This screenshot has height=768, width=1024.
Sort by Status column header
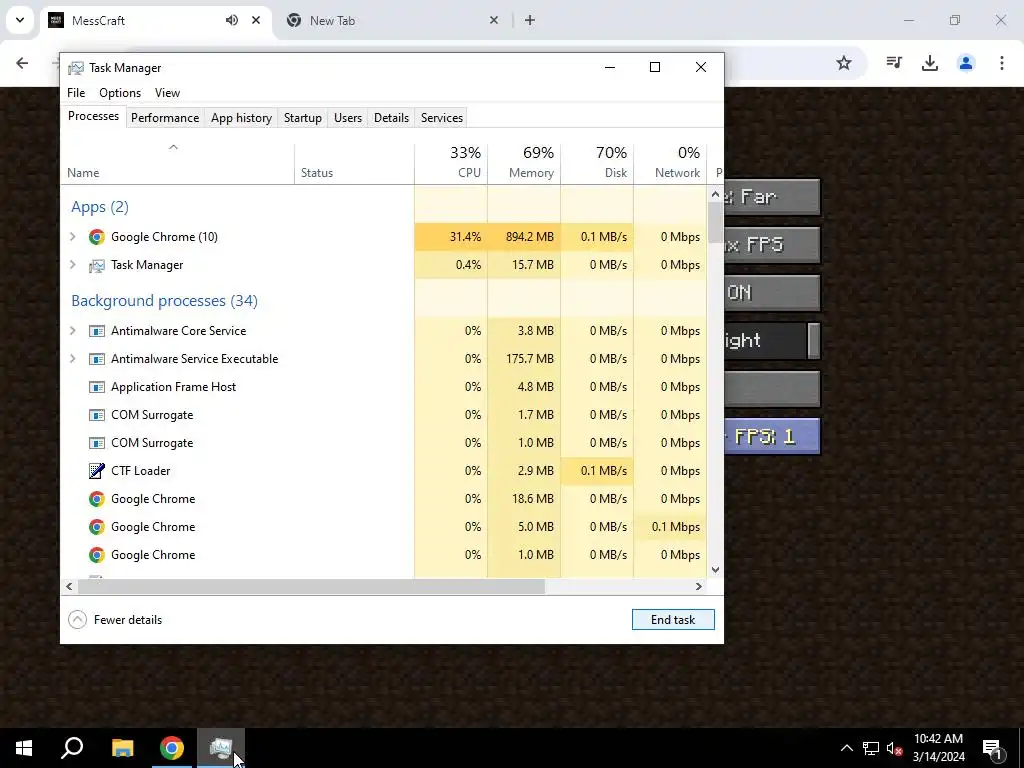point(355,162)
